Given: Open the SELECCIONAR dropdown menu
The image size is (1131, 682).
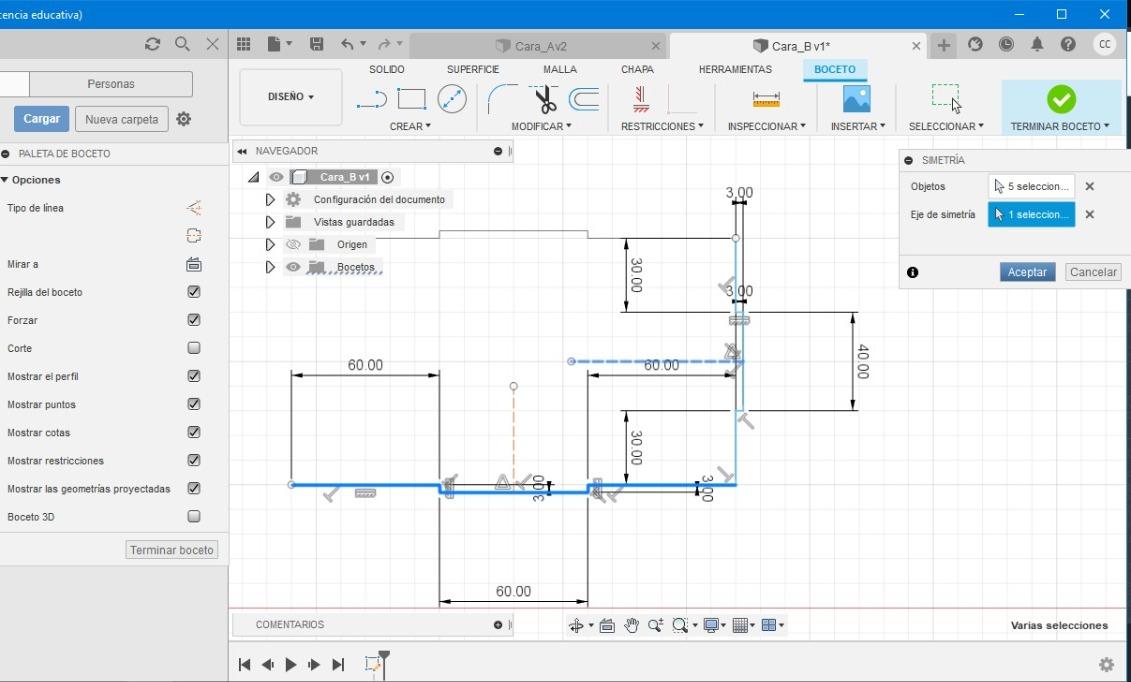Looking at the screenshot, I should [946, 126].
